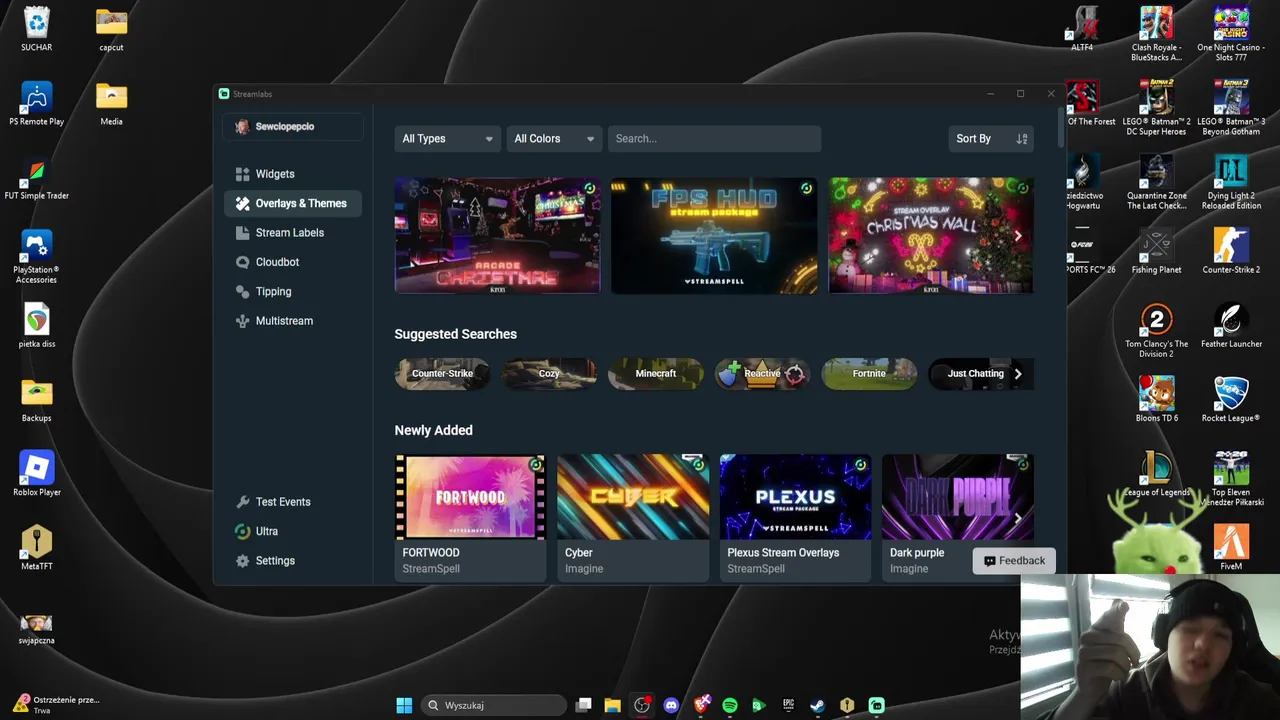Click the Imagine label under Cyber
The height and width of the screenshot is (720, 1280).
(584, 569)
